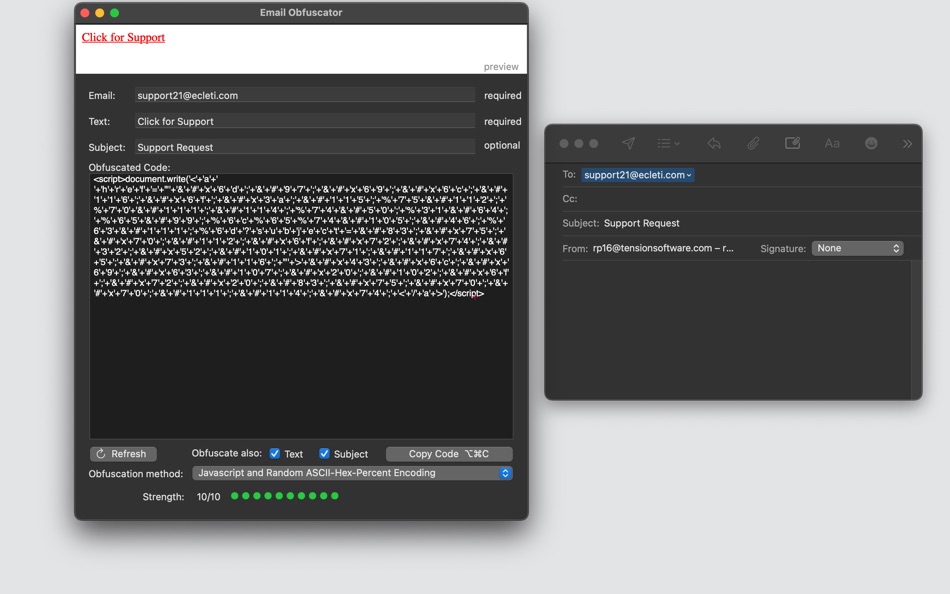Screen dimensions: 950x594
Task: Open the markup/photo insert icon in Mail
Action: 792,143
